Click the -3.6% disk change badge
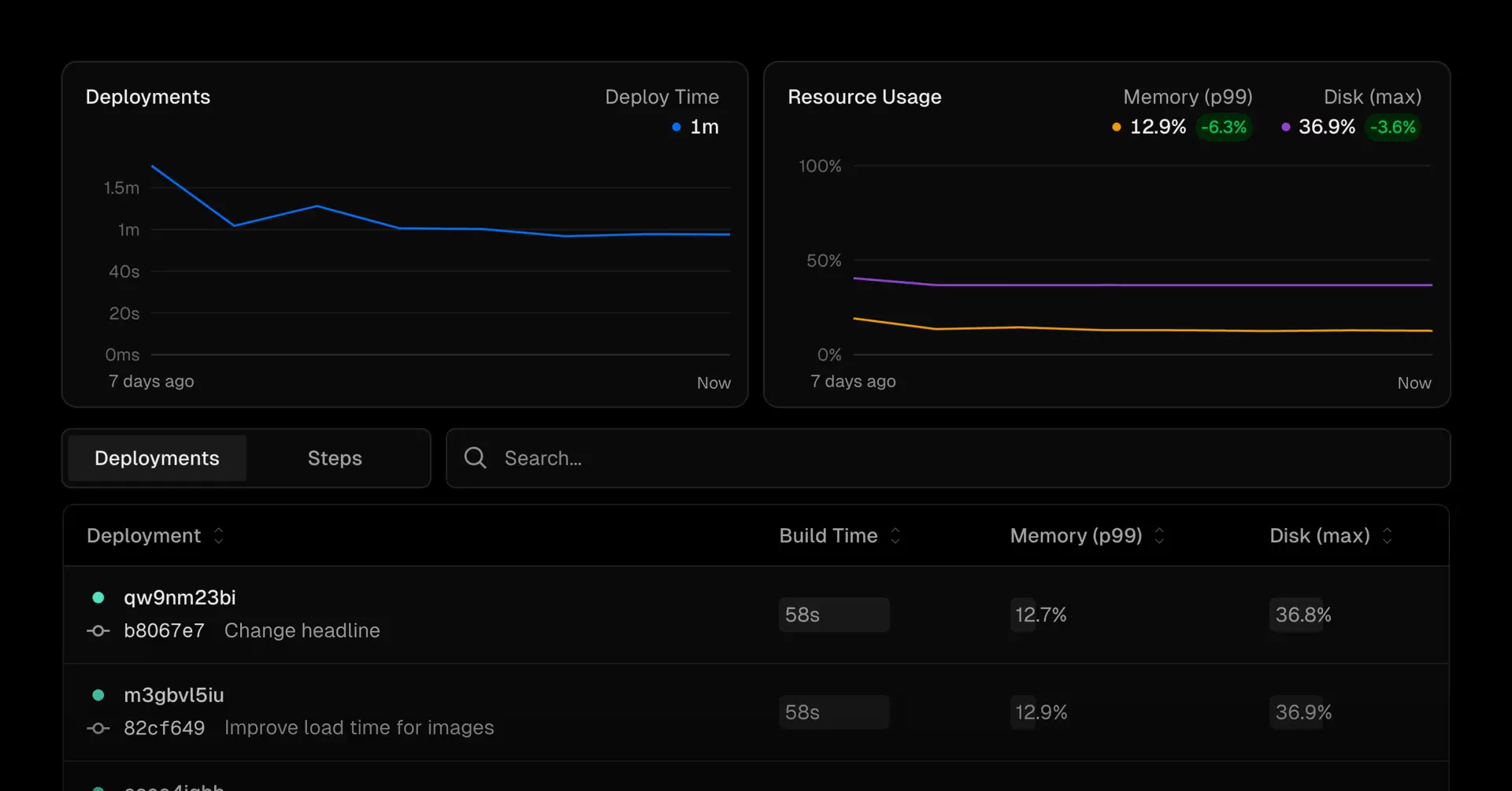The width and height of the screenshot is (1512, 791). 1392,127
